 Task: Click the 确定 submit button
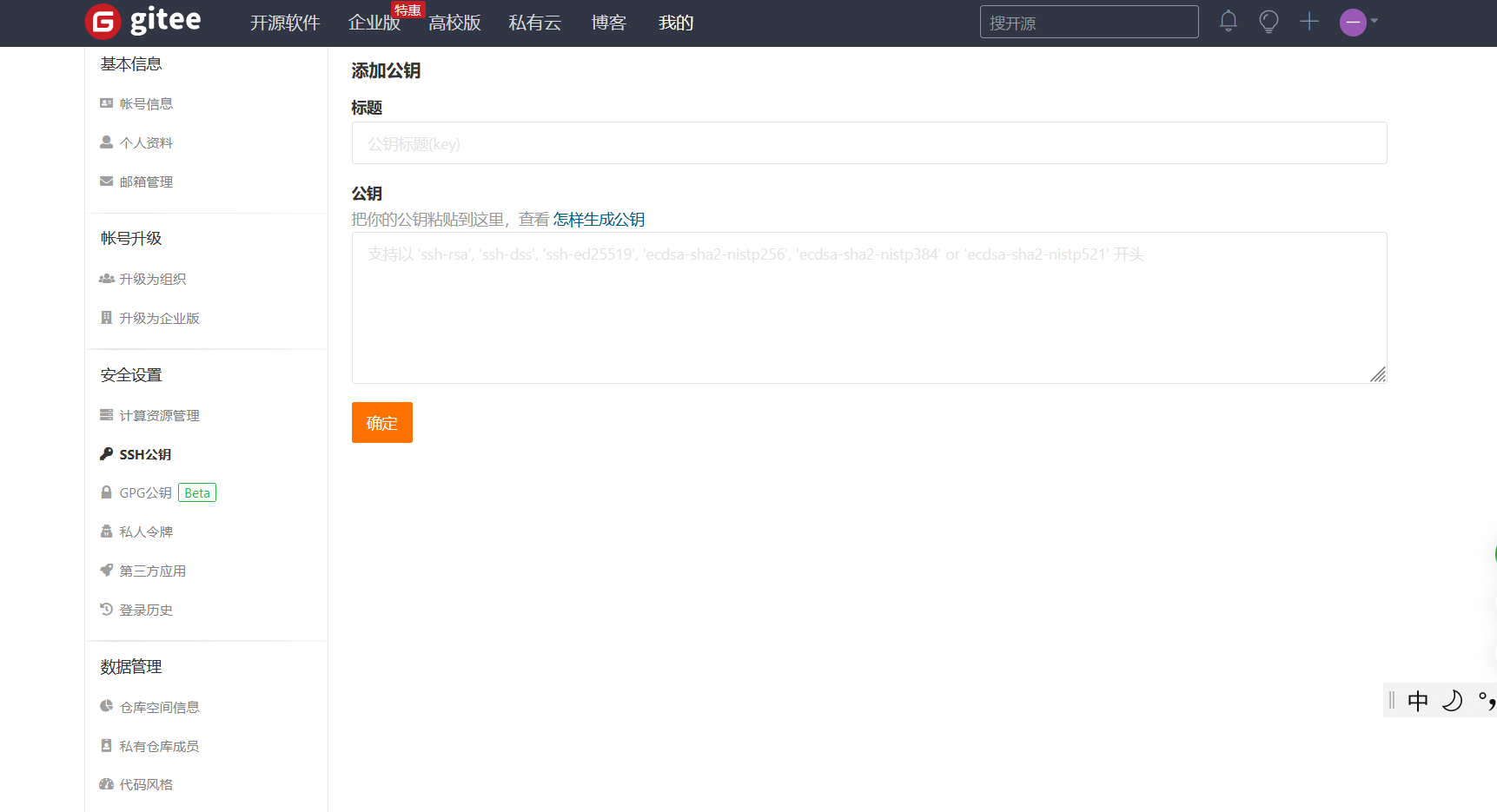coord(382,423)
